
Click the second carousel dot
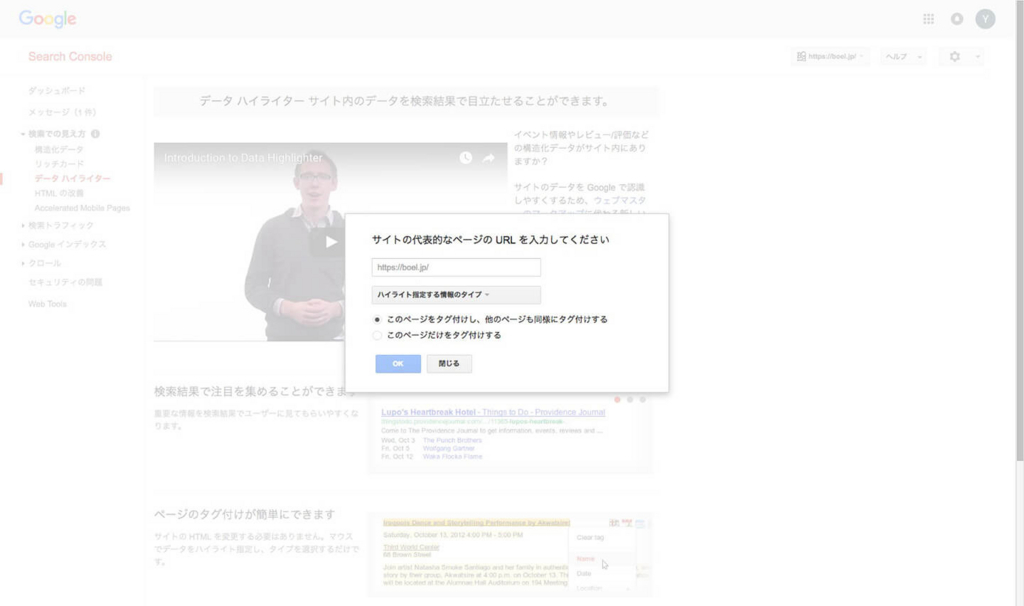click(x=630, y=400)
